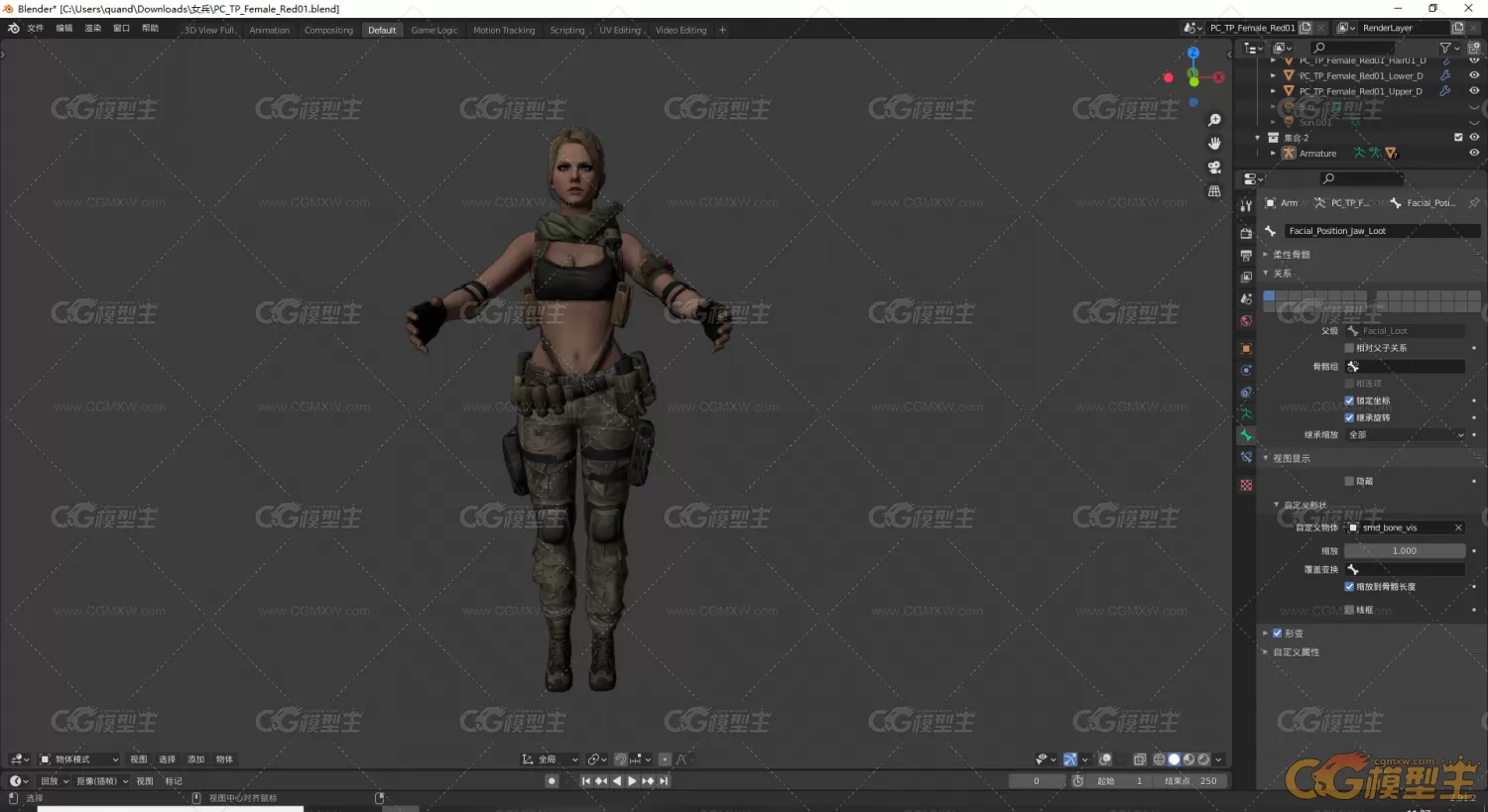Screen dimensions: 1488x812
Task: Pin the properties context with pin icon
Action: point(1474,202)
